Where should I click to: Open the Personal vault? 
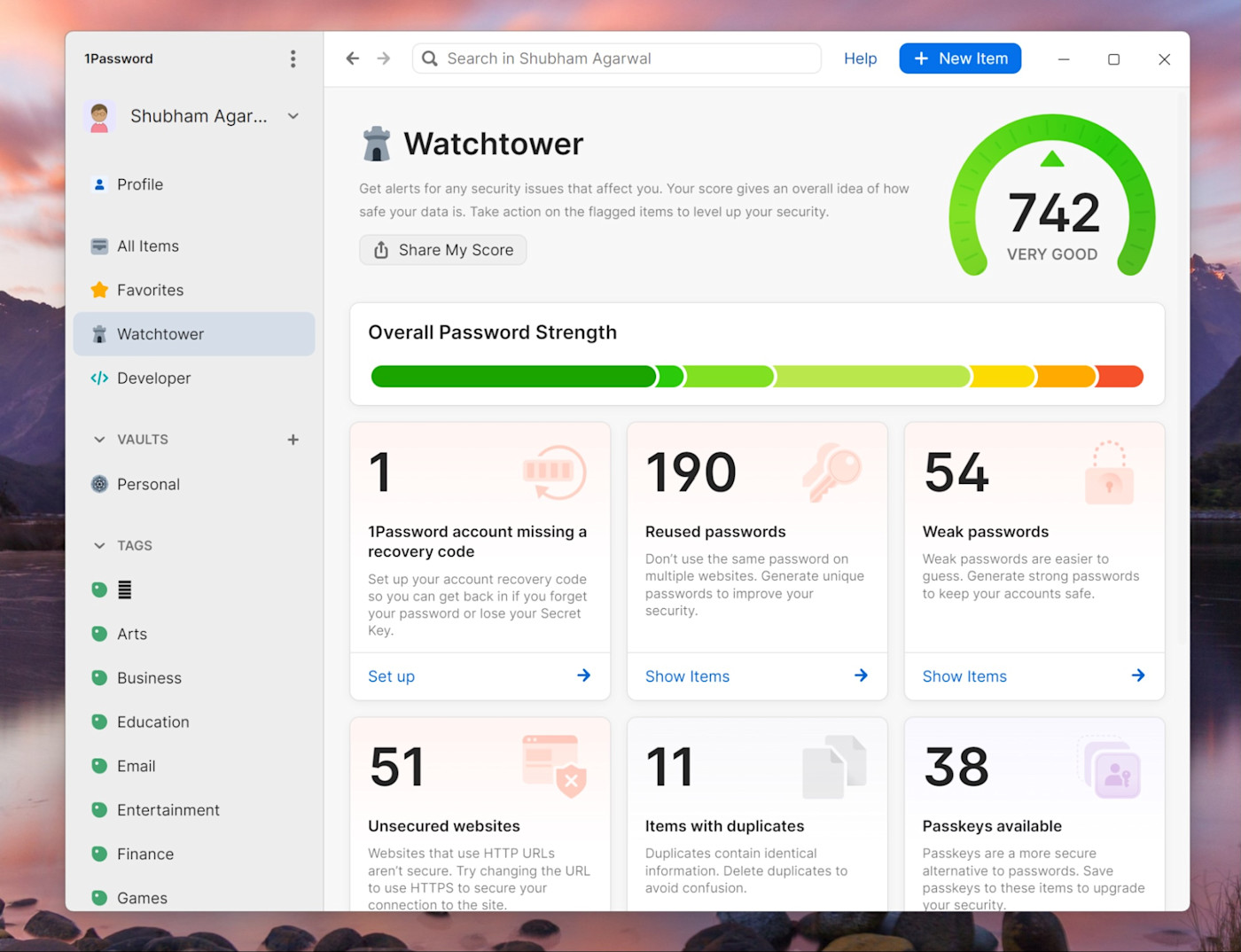(194, 484)
